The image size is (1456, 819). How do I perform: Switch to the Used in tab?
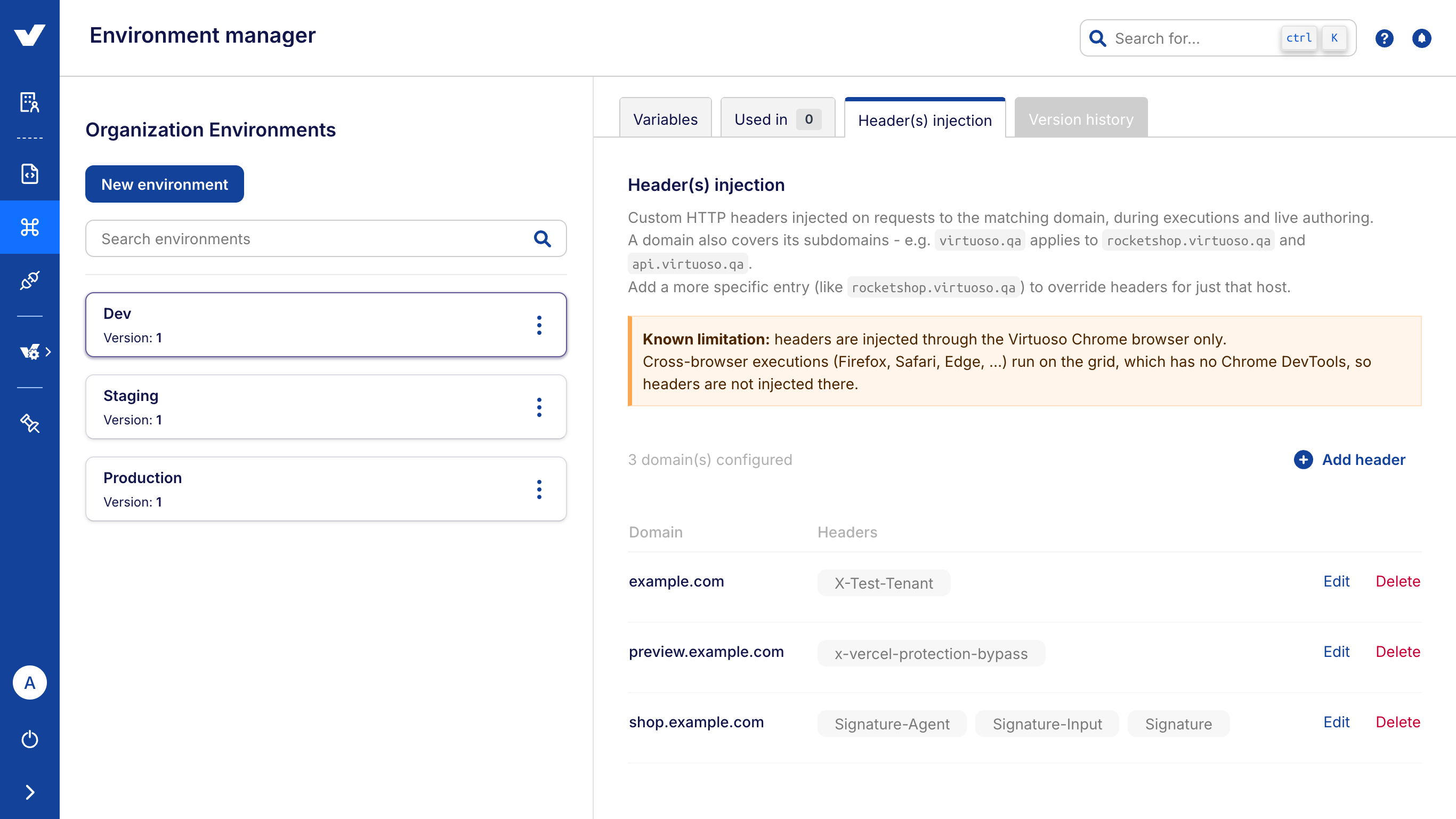(x=778, y=118)
